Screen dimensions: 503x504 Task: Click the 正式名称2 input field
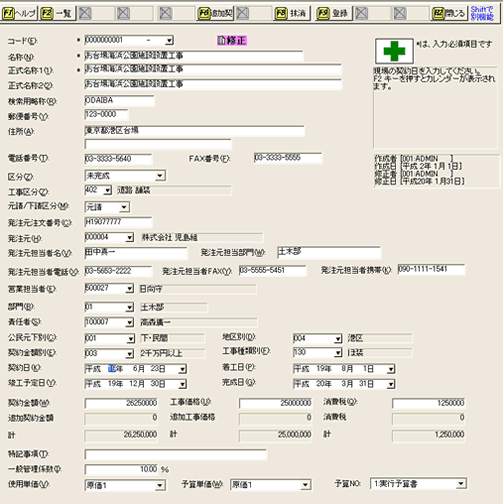213,84
